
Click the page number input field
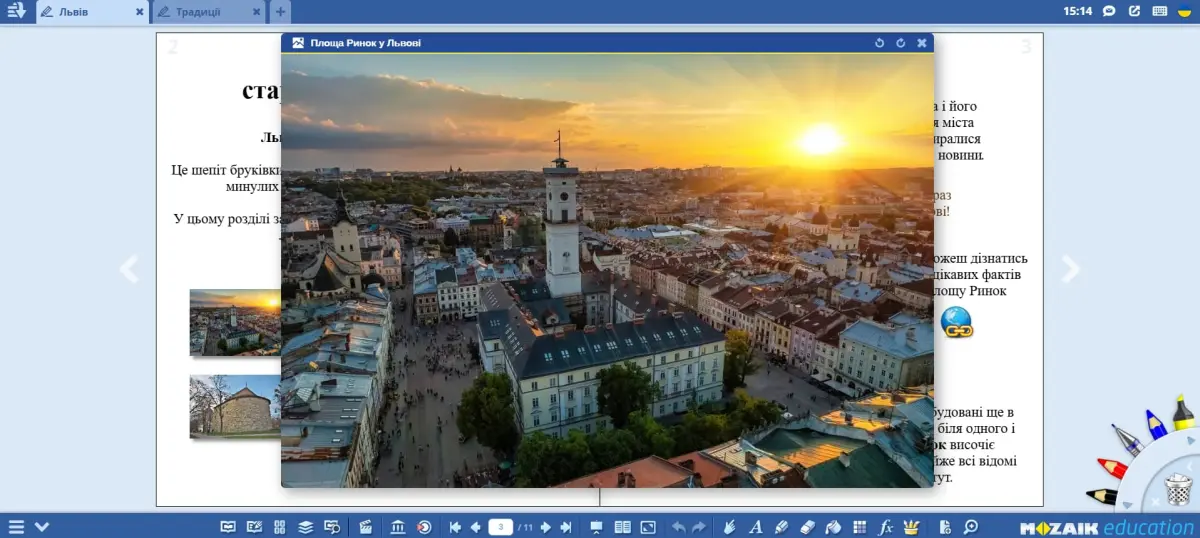[500, 526]
